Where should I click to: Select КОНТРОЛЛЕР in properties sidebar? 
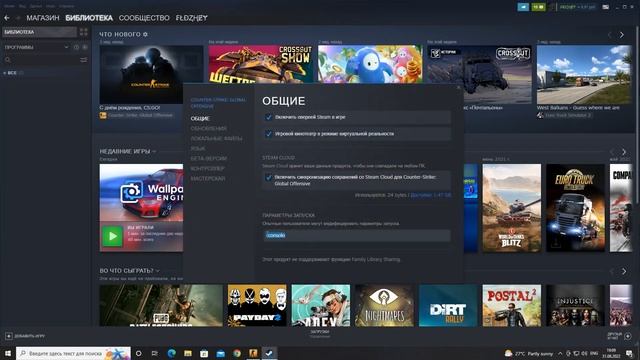[207, 169]
